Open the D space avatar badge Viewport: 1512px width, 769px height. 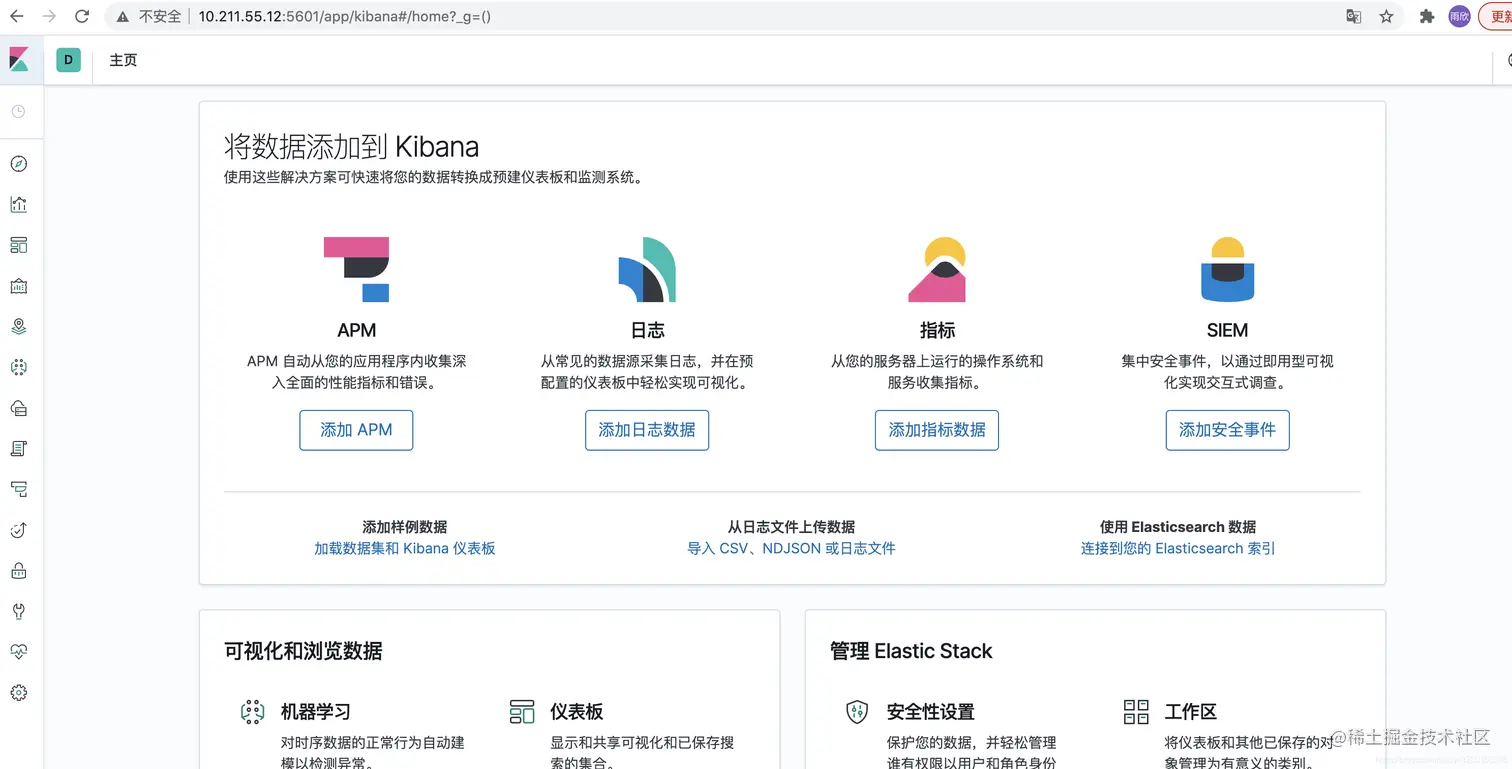click(68, 60)
